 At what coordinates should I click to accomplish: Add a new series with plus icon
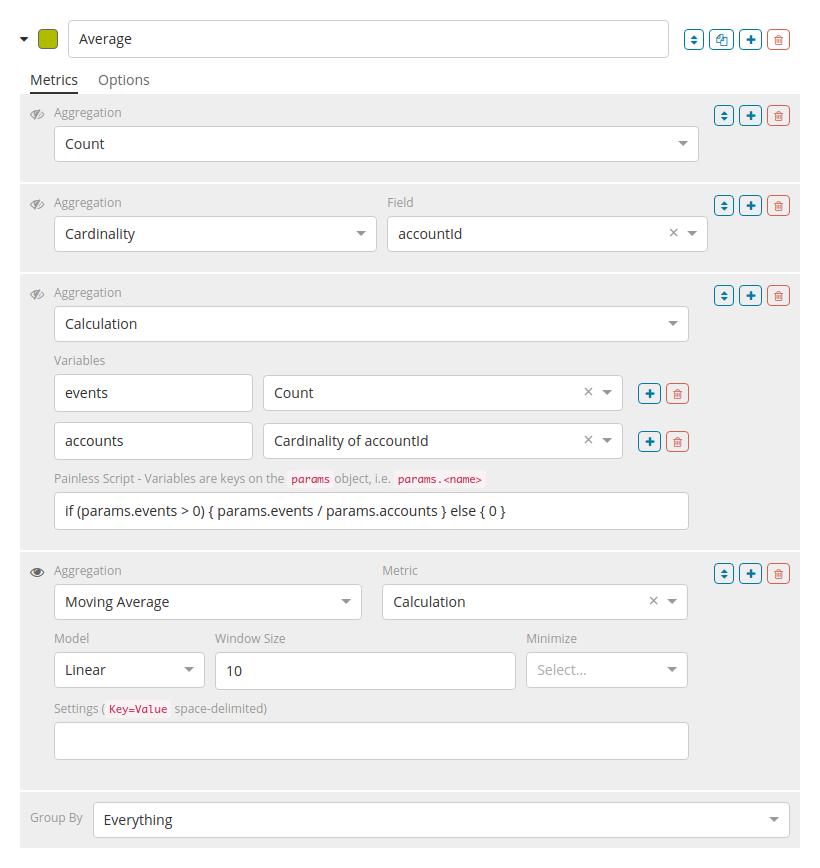(x=750, y=40)
